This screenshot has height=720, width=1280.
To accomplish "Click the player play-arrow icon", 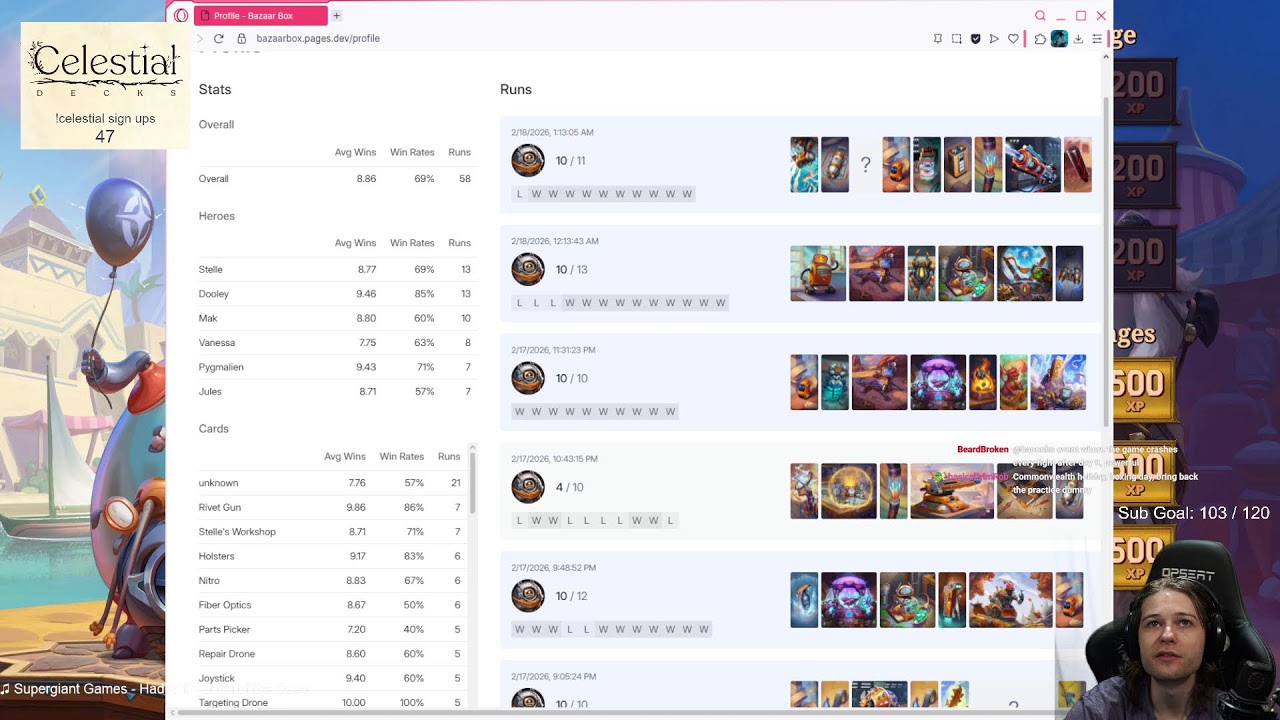I will (994, 38).
